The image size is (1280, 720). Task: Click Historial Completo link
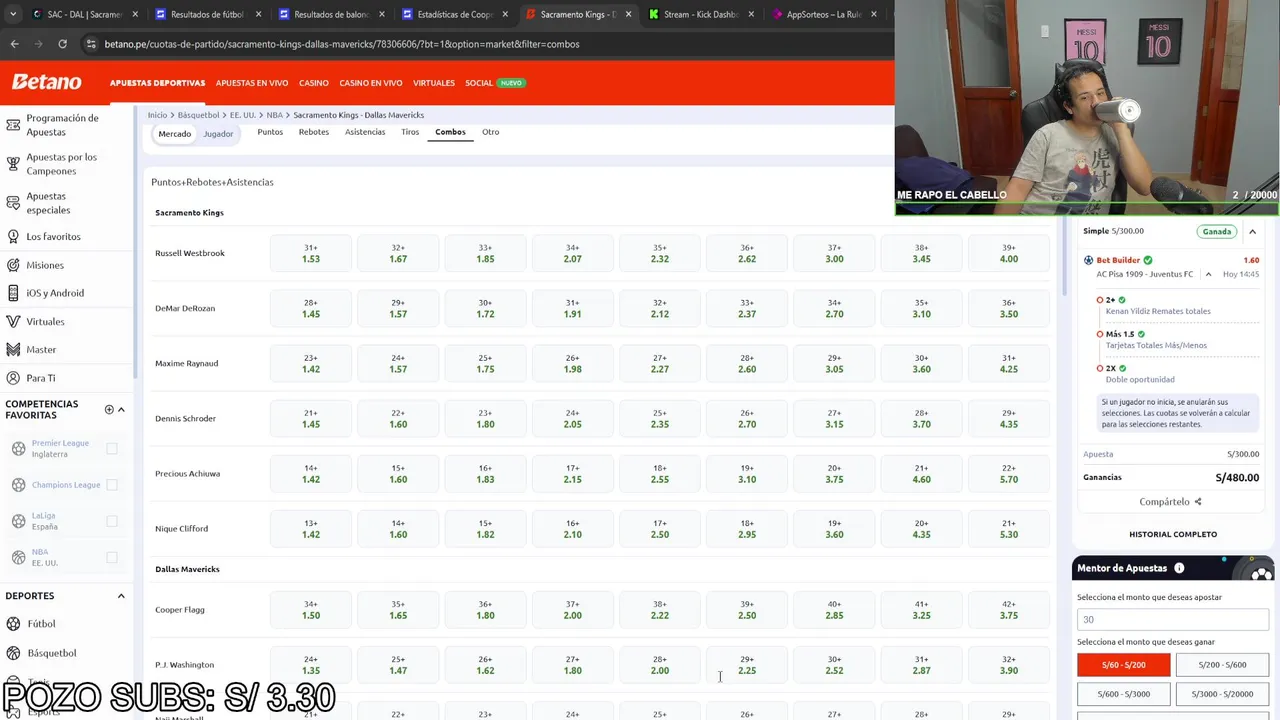click(1173, 534)
